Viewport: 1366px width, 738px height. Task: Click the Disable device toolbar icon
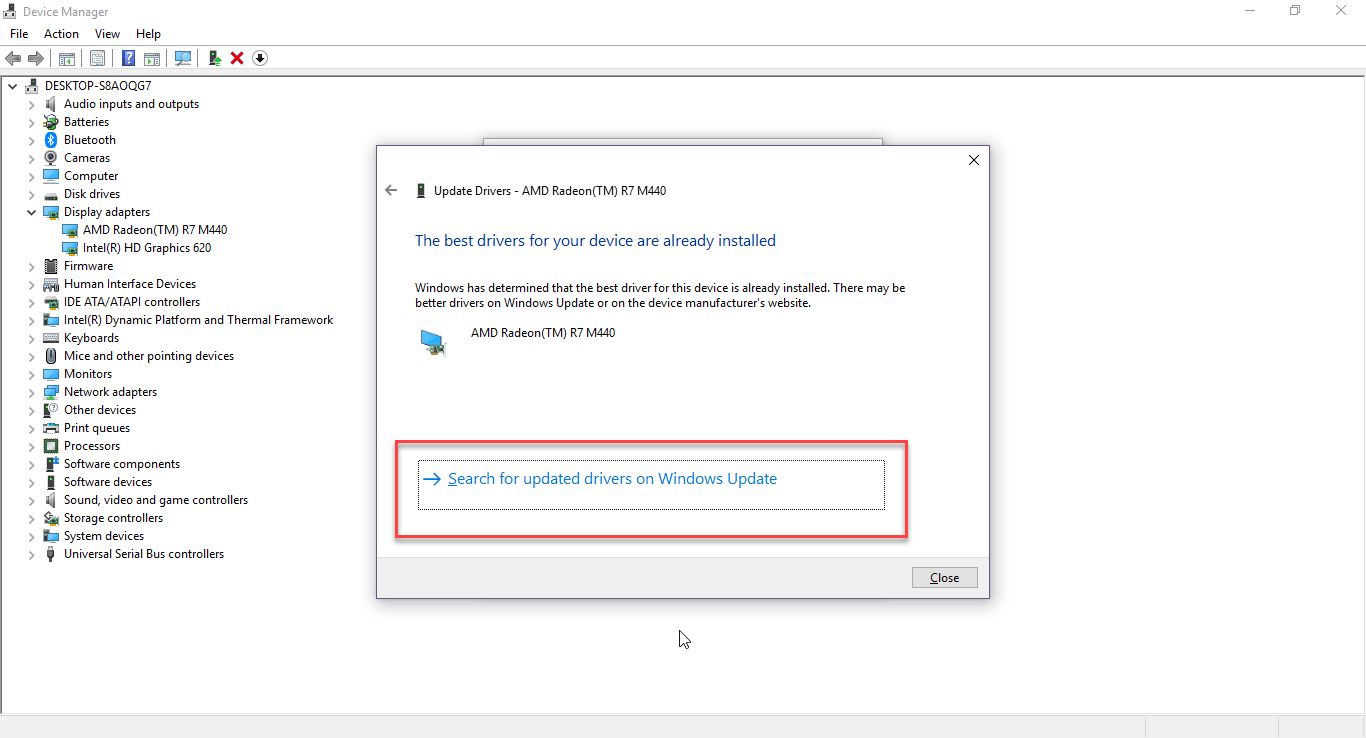[x=259, y=58]
